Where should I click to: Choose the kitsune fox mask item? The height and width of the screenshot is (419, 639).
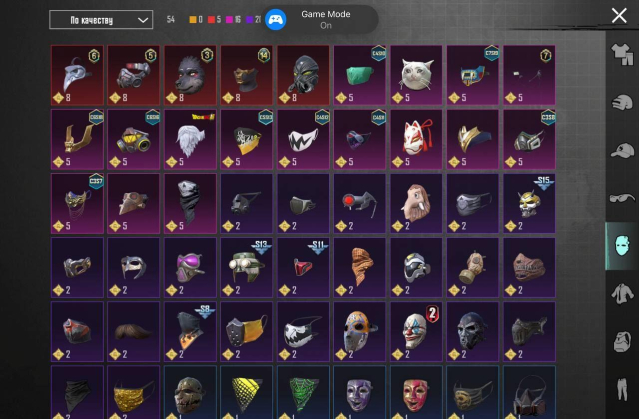point(416,139)
